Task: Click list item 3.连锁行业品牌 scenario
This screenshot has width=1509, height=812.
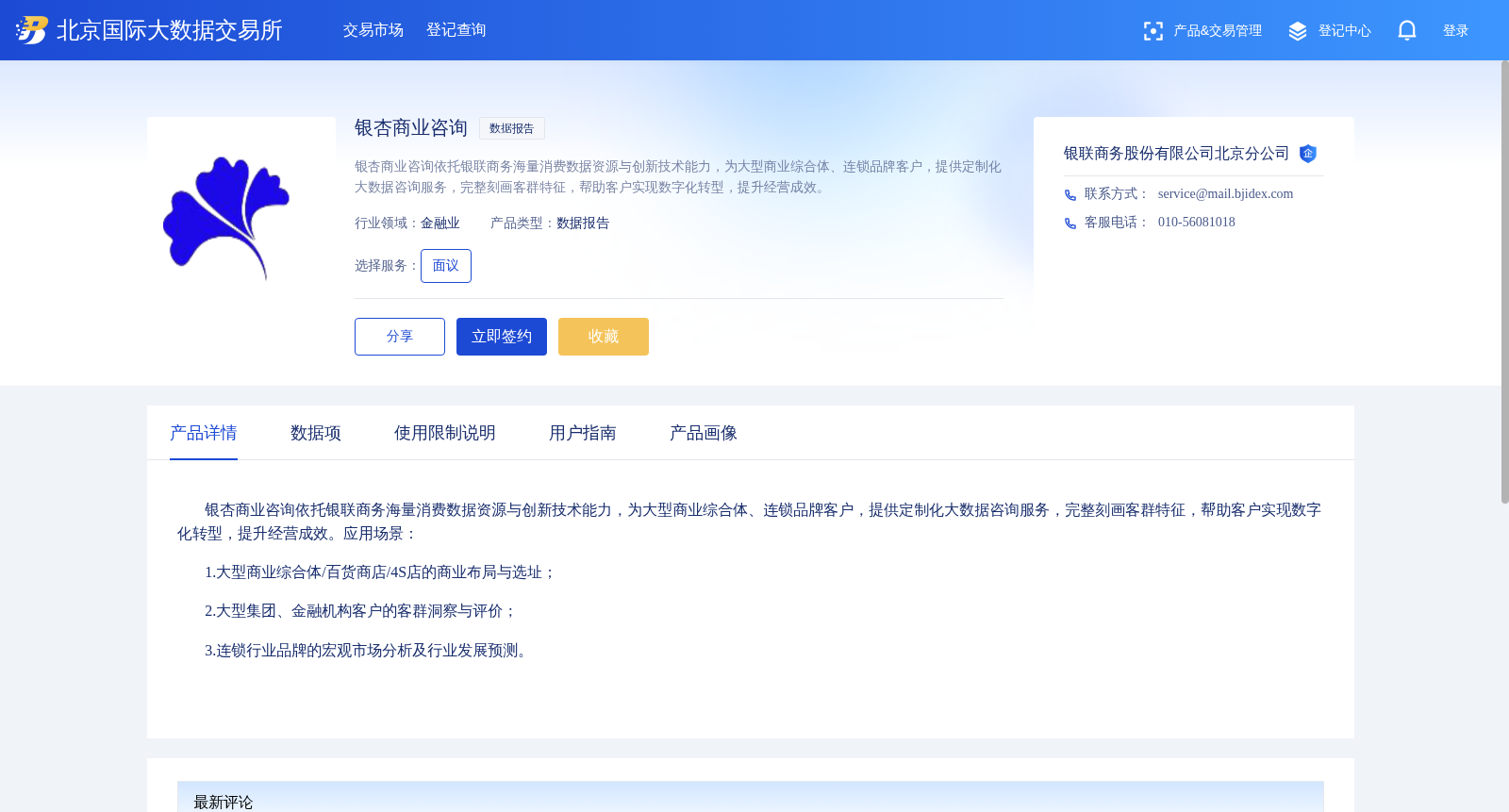Action: pos(368,651)
